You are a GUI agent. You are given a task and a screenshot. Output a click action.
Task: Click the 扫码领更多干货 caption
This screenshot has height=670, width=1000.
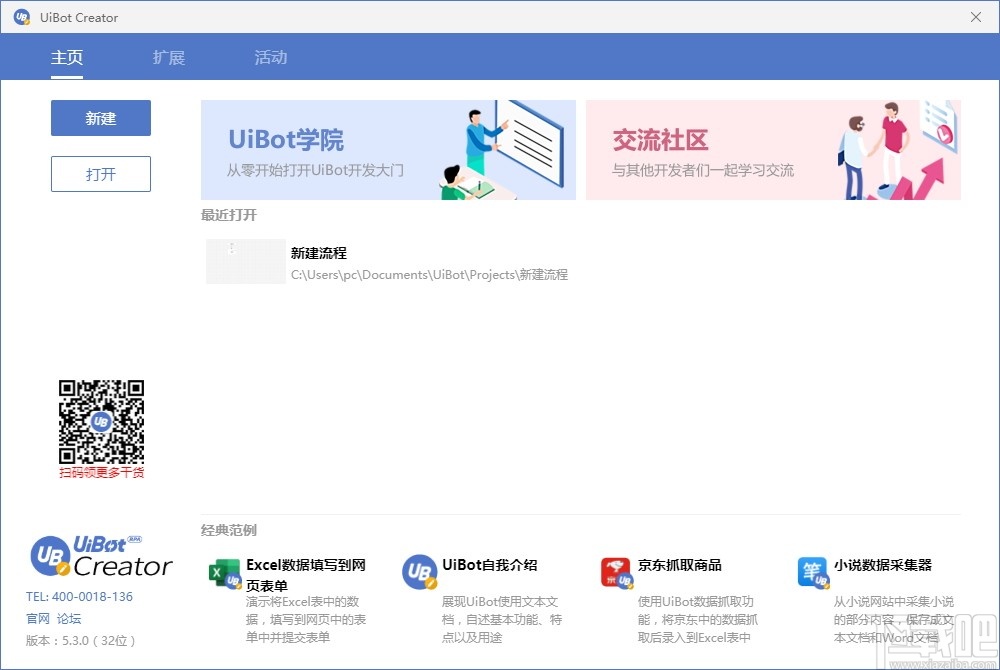[x=101, y=472]
